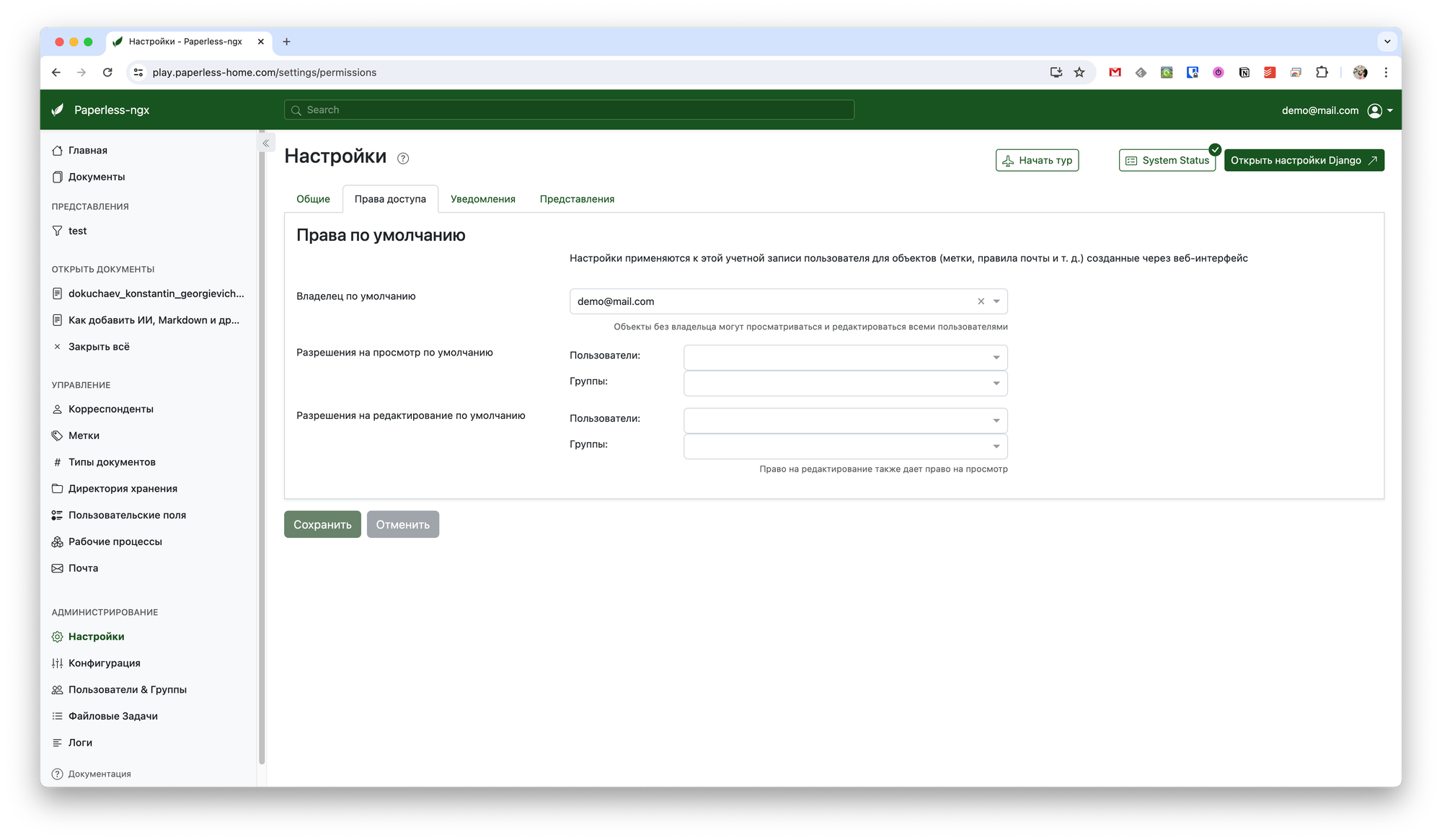Open view permissions Пользователи dropdown
1442x840 pixels.
pos(845,358)
